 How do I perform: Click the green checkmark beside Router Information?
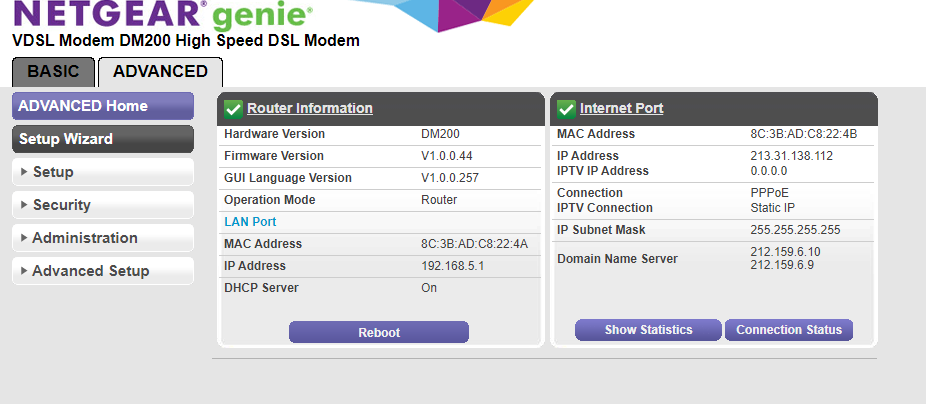click(x=233, y=108)
